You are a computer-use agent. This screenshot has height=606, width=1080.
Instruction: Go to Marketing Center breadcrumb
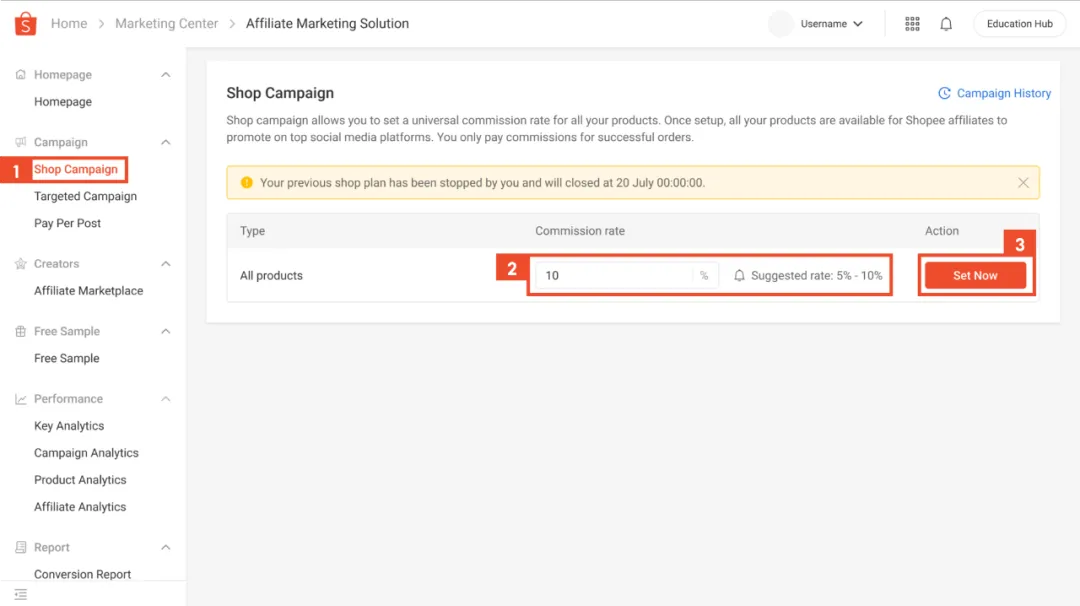click(x=167, y=23)
